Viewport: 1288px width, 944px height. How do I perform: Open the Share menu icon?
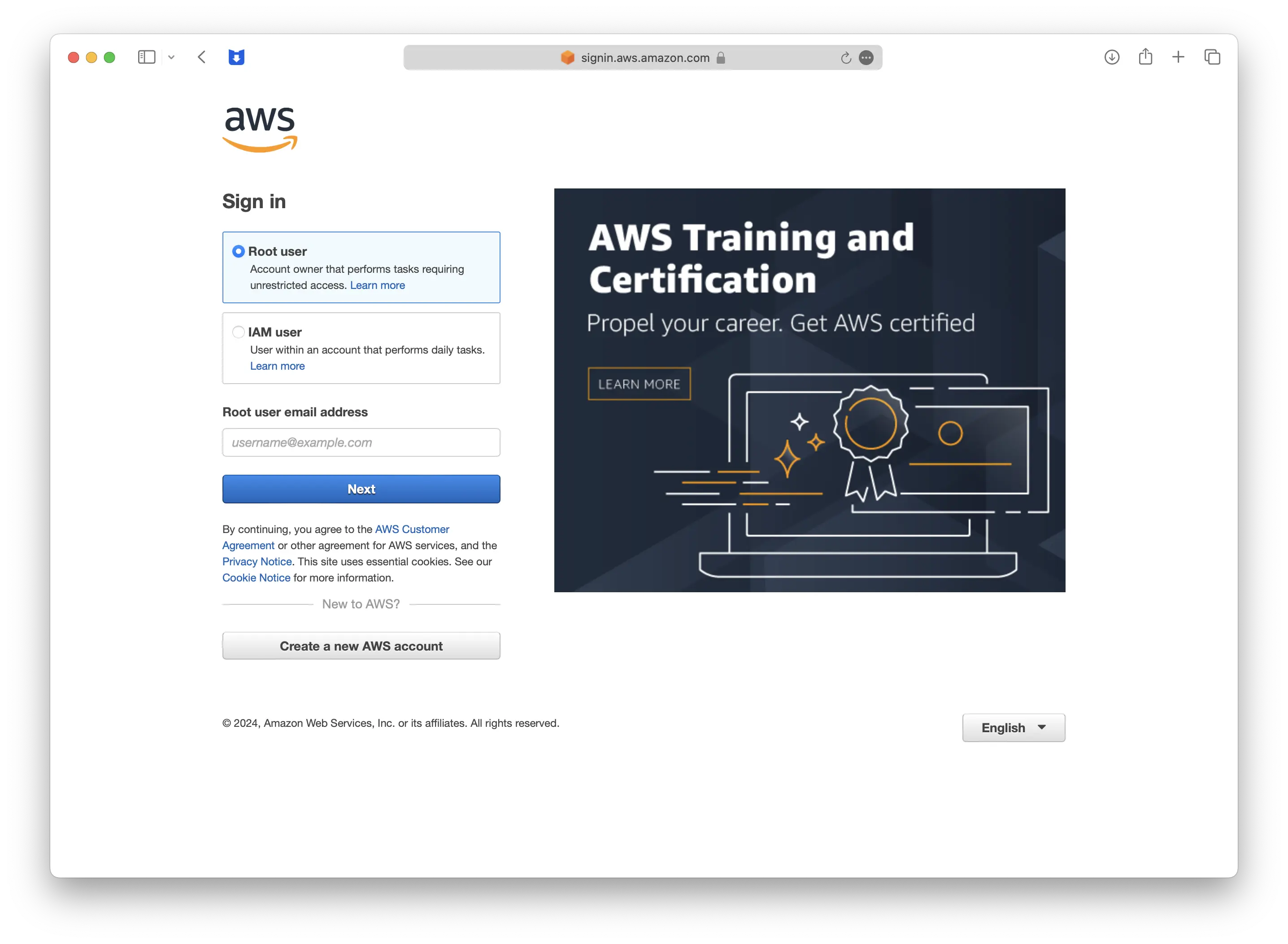tap(1145, 57)
